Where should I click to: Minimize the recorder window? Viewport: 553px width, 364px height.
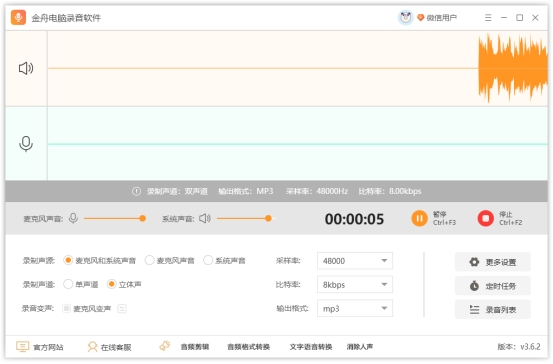[504, 18]
